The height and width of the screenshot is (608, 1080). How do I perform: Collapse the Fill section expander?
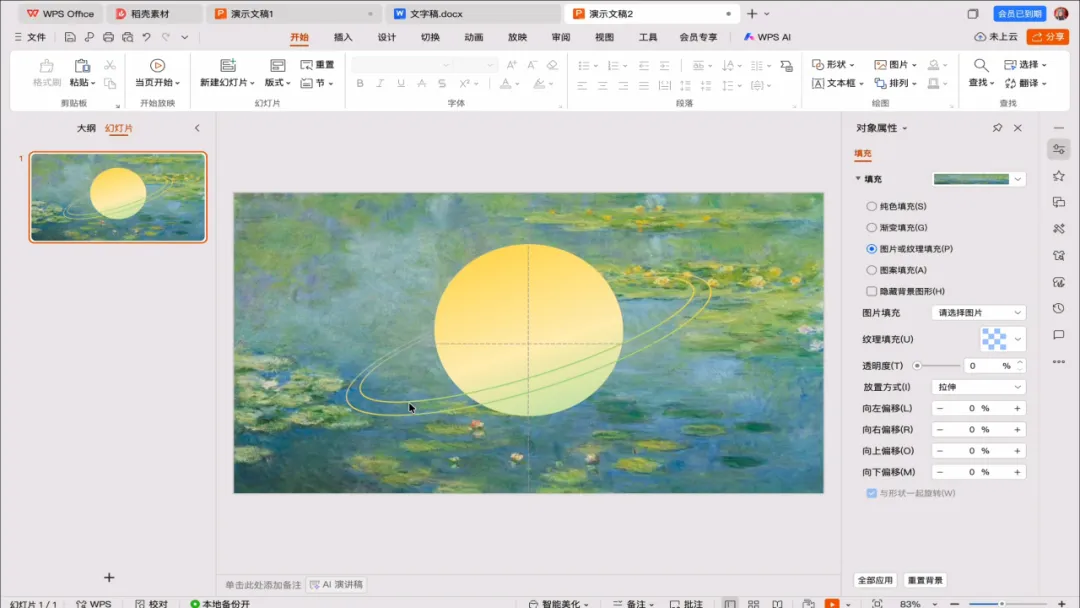click(858, 178)
